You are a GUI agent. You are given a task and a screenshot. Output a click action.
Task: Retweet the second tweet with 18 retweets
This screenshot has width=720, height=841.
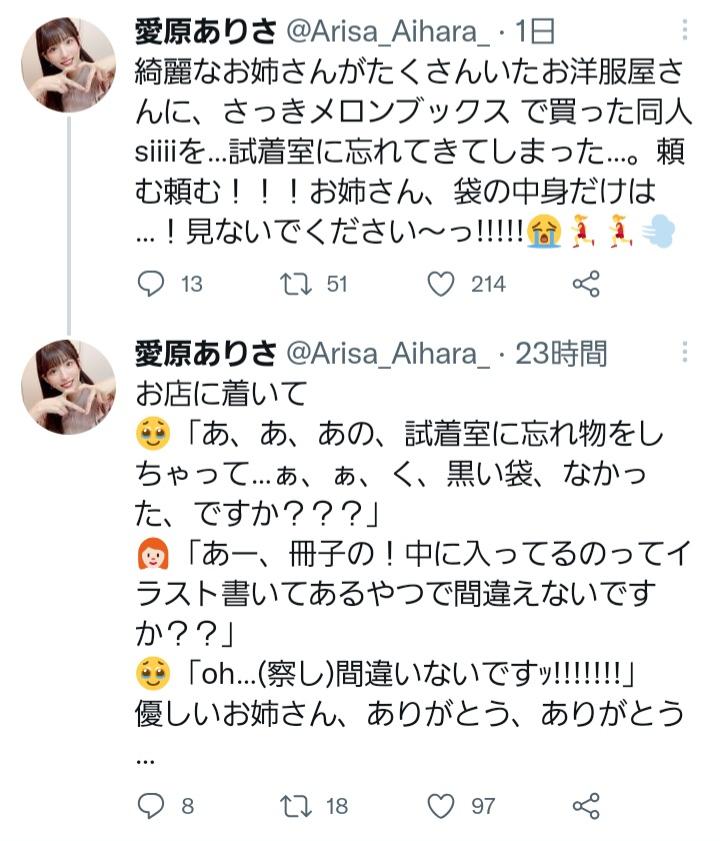coord(295,805)
